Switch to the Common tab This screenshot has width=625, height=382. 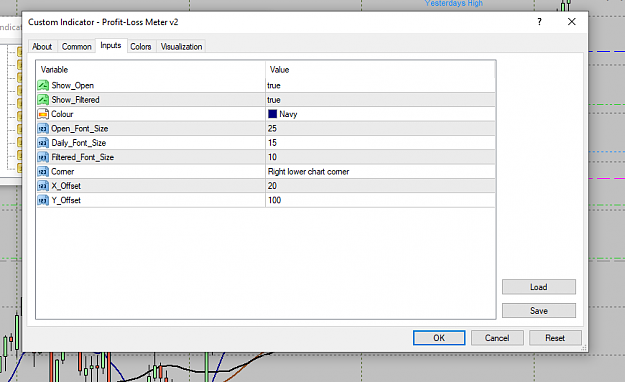coord(77,47)
